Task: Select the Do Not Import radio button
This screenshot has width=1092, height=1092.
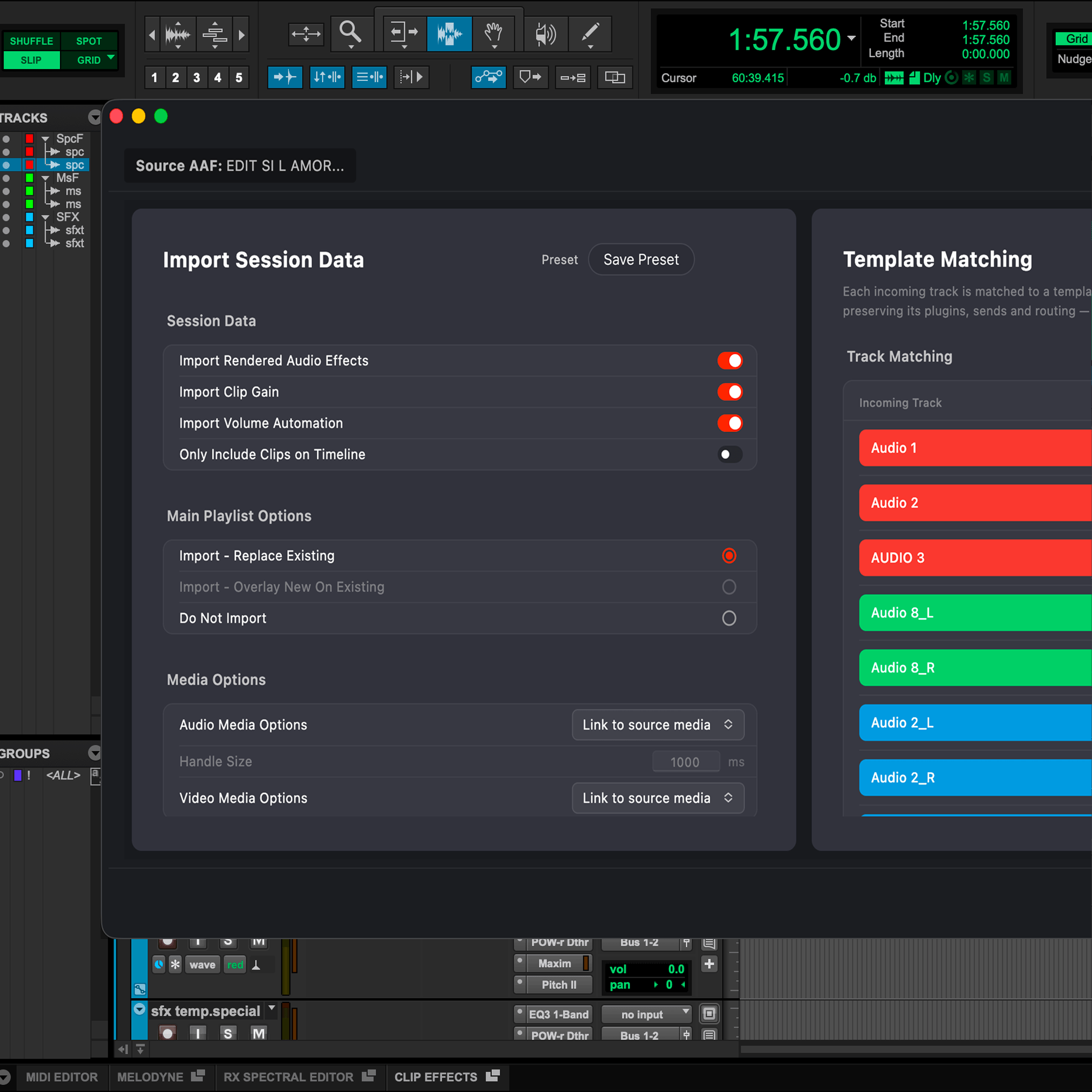Action: click(x=729, y=618)
